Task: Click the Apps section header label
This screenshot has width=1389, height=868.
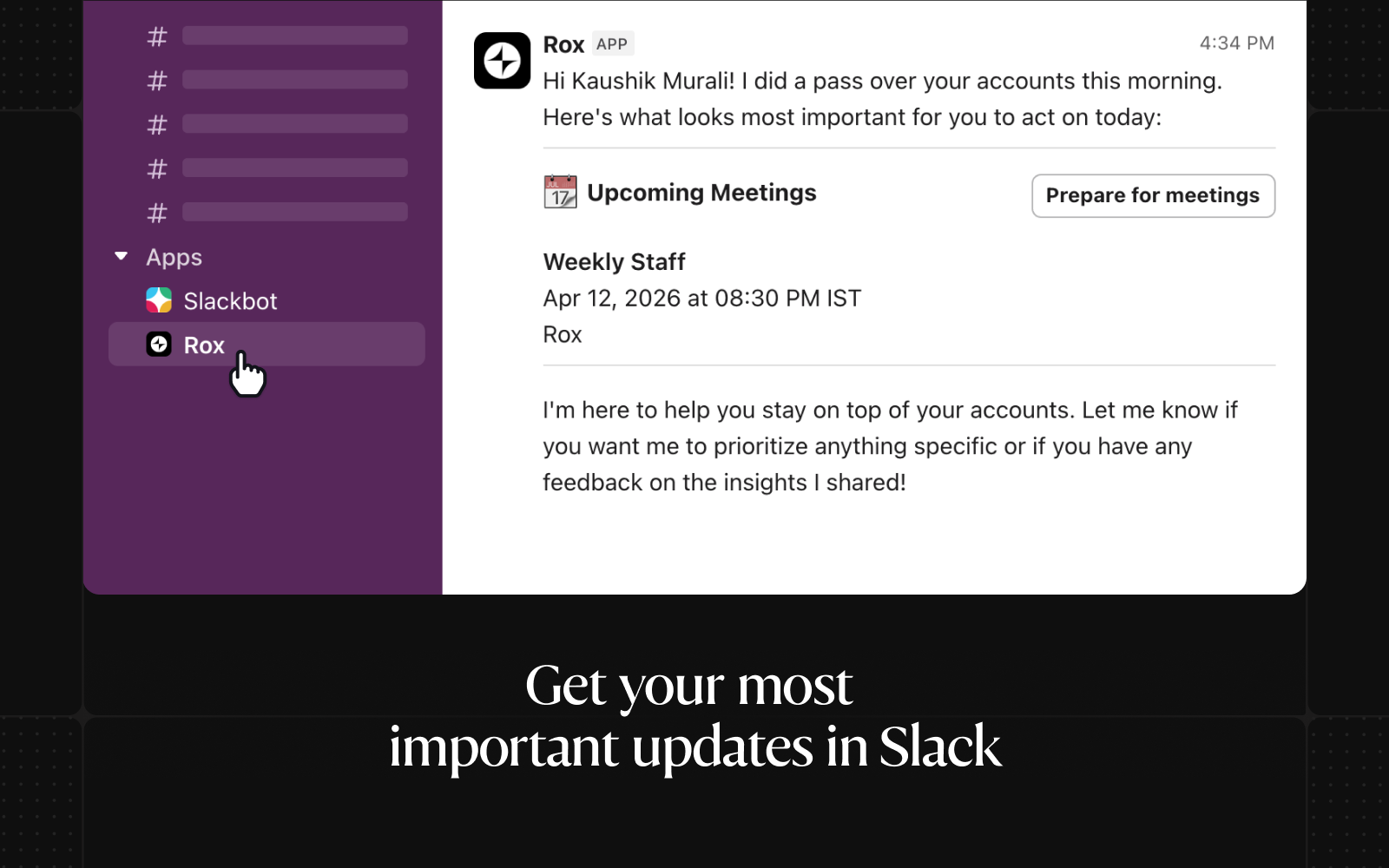Action: pyautogui.click(x=174, y=257)
